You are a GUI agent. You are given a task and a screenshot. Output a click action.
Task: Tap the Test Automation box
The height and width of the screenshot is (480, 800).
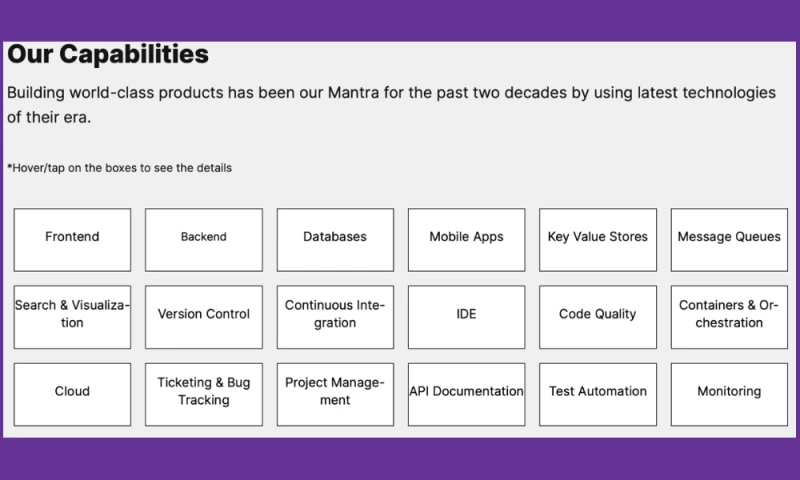click(x=598, y=392)
